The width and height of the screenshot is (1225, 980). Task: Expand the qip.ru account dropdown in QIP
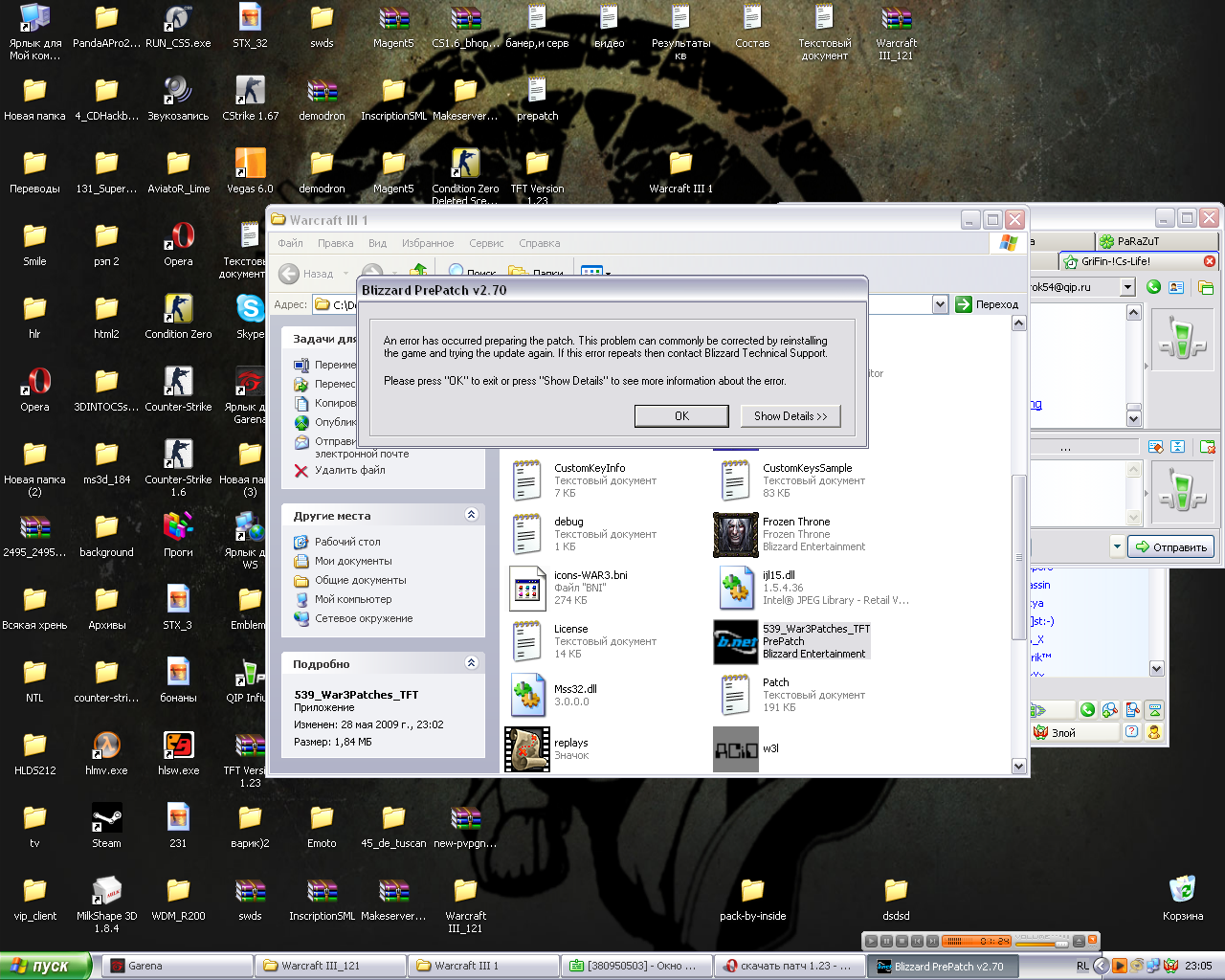coord(1127,287)
